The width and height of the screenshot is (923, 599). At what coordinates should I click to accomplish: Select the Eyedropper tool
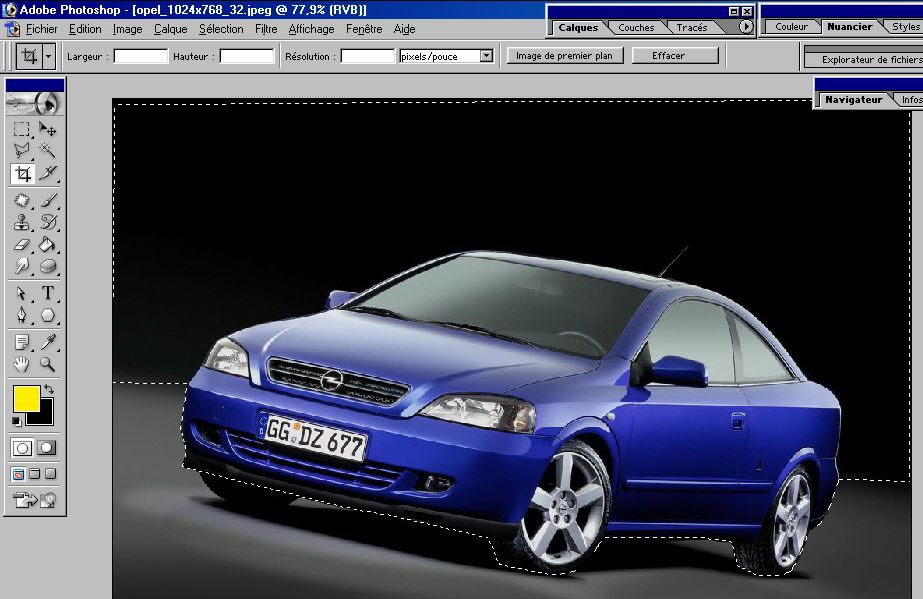[48, 342]
